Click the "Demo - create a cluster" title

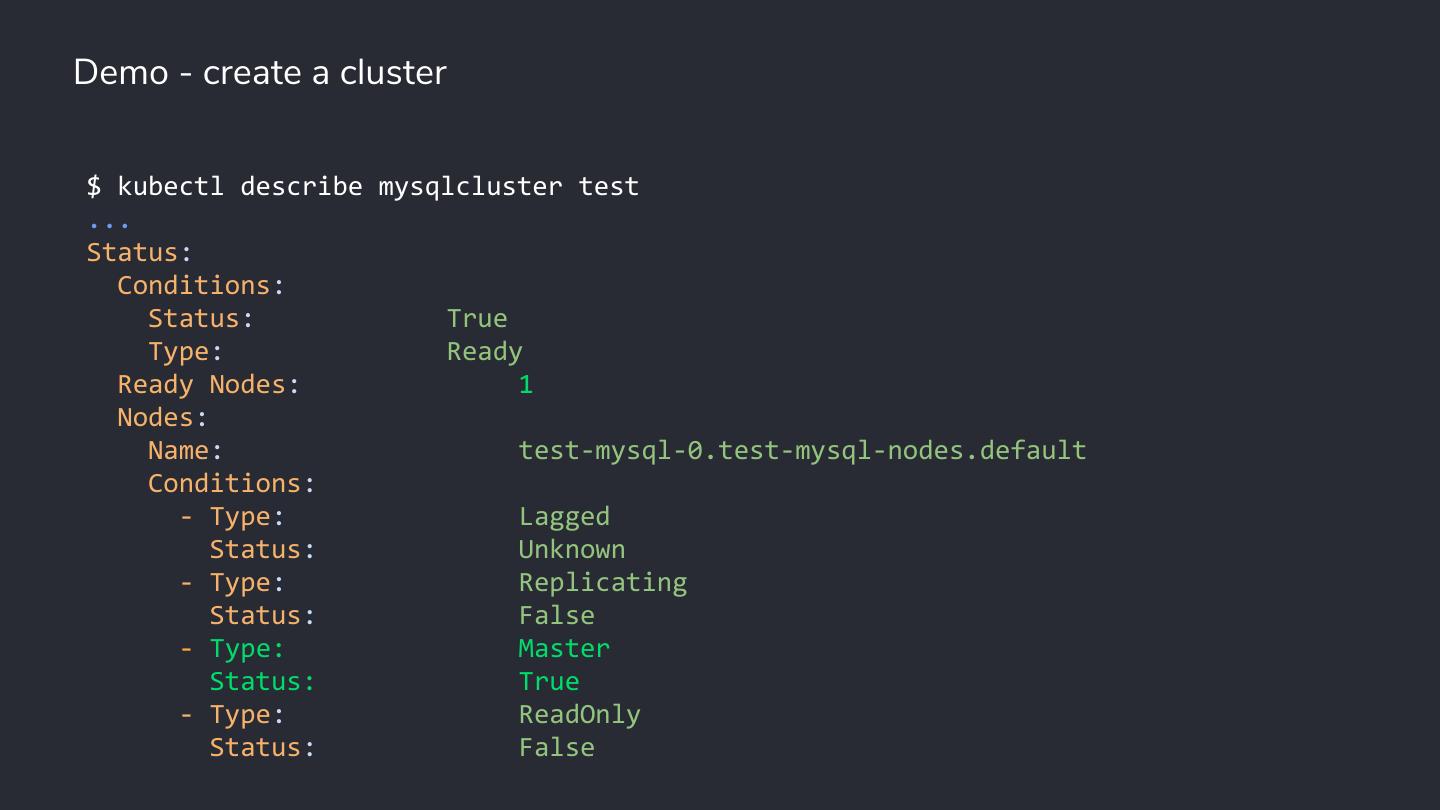point(260,73)
